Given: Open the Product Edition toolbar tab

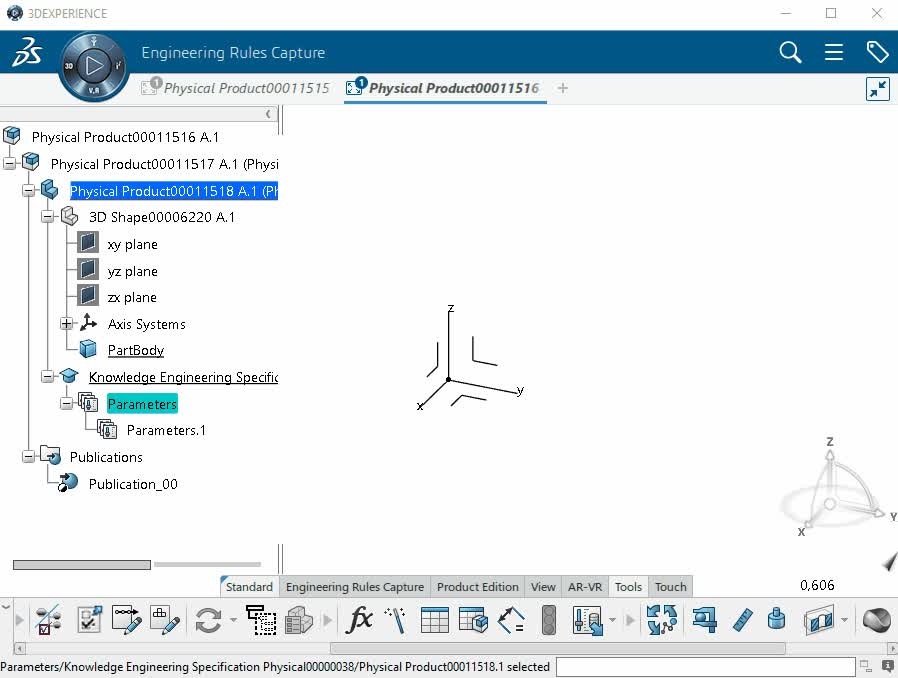Looking at the screenshot, I should pyautogui.click(x=478, y=587).
